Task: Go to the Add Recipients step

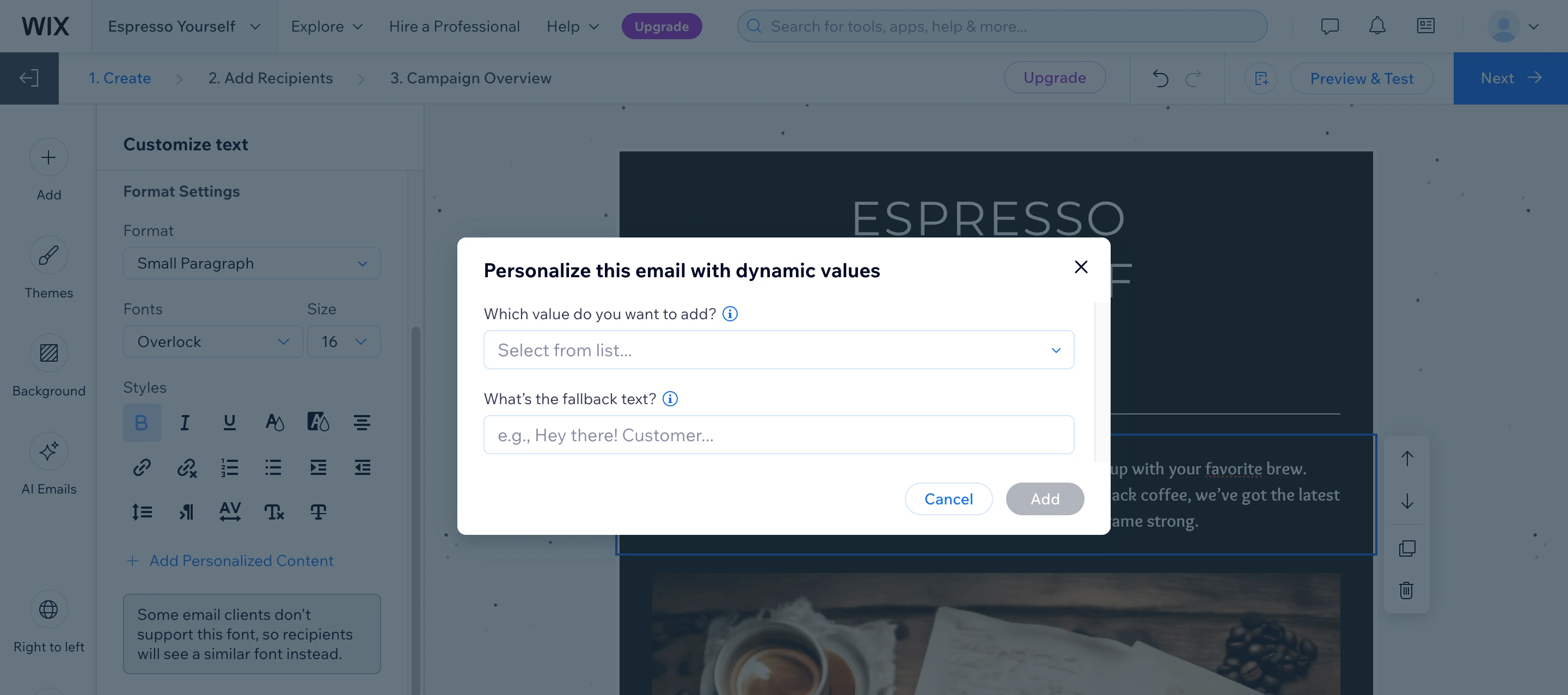Action: 270,78
